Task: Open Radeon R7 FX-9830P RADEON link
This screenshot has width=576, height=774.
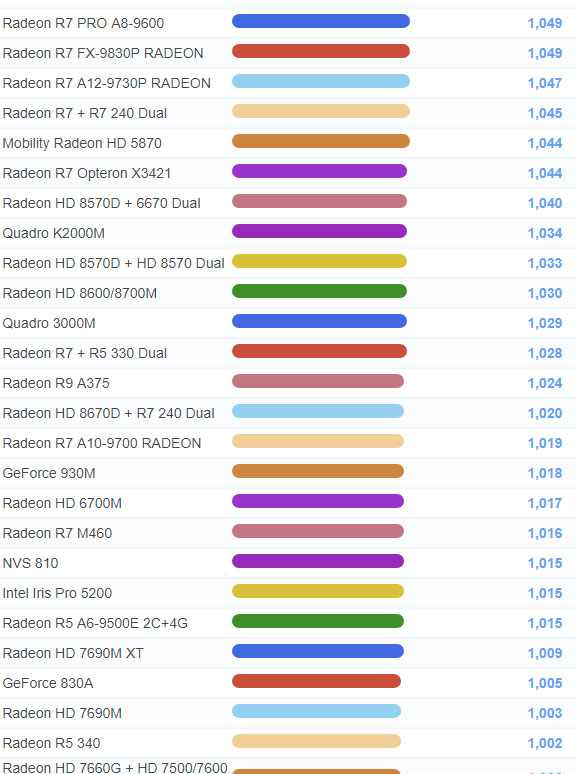Action: (x=103, y=53)
